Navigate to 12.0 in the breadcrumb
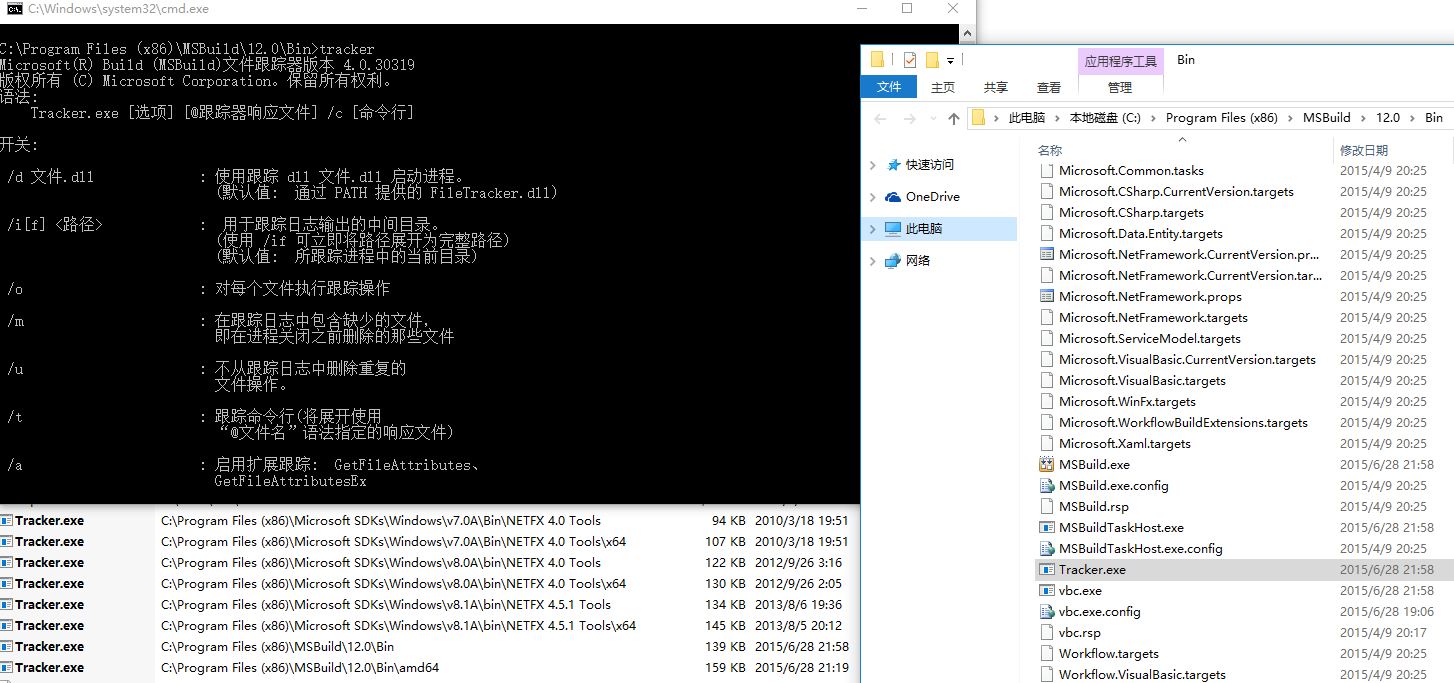Image resolution: width=1454 pixels, height=683 pixels. (1388, 118)
